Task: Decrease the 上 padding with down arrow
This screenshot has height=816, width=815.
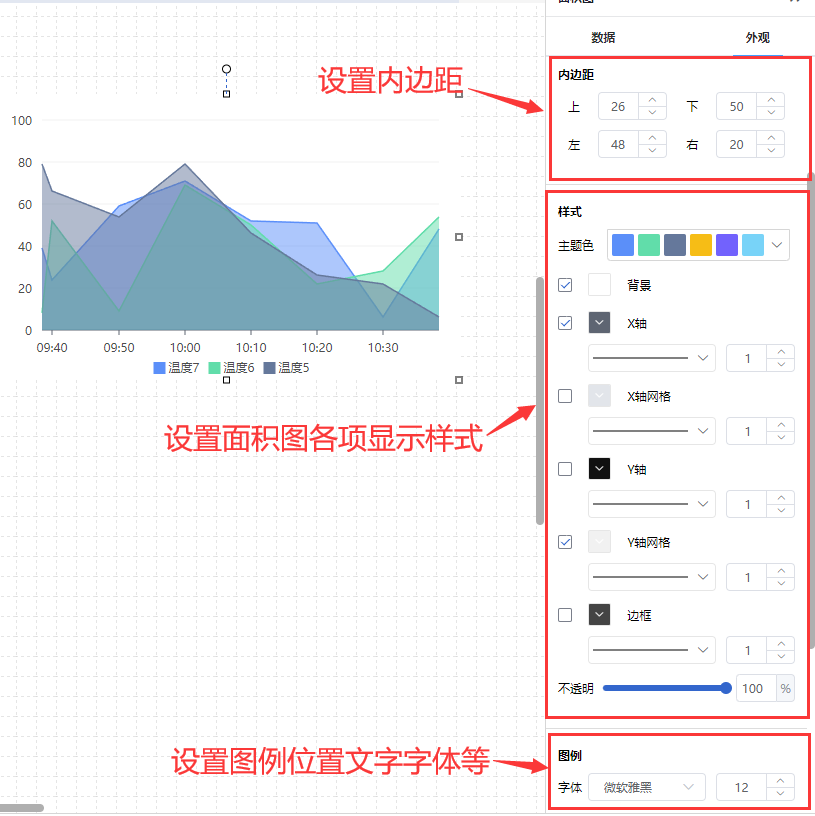Action: 652,113
